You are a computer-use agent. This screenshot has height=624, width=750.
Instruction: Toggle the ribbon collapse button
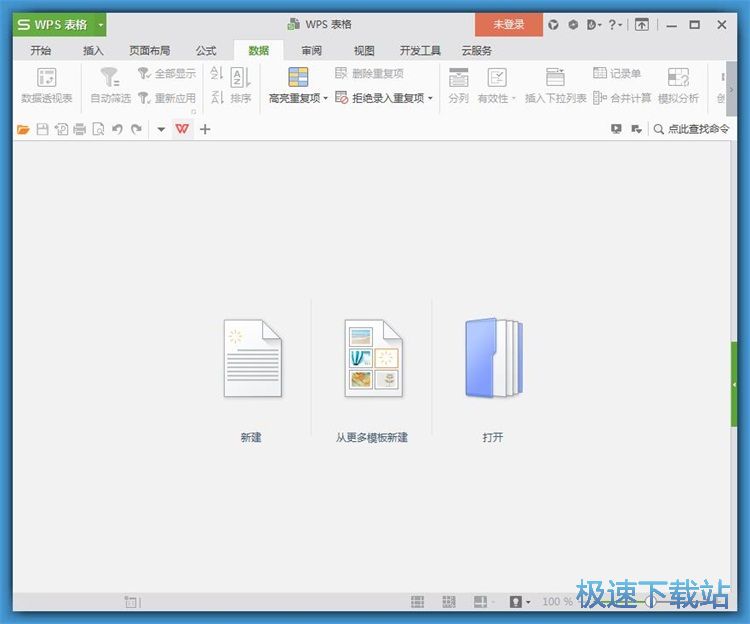[x=642, y=25]
